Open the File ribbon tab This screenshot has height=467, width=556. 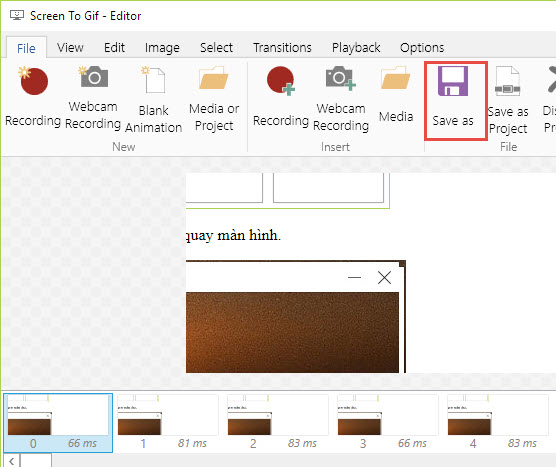(26, 48)
